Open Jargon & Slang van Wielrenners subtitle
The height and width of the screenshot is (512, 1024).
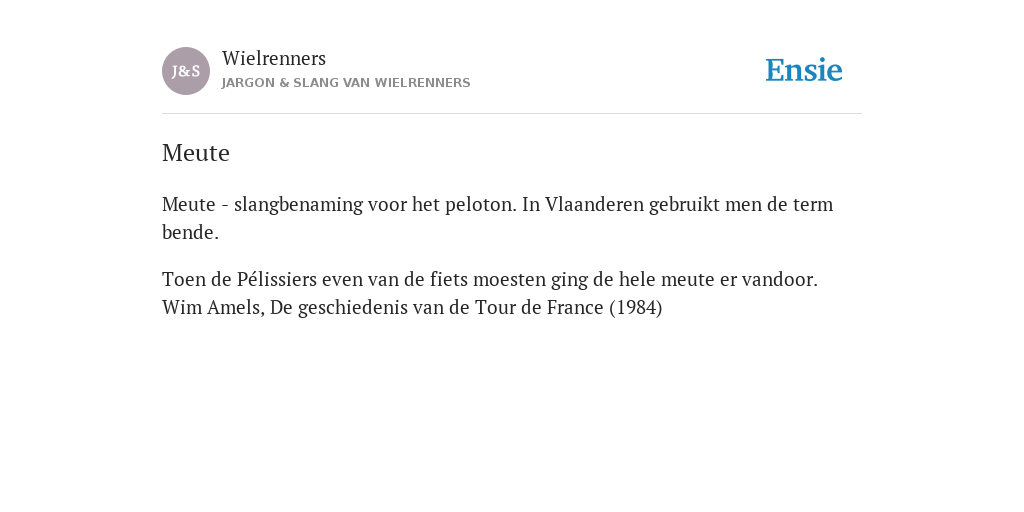pyautogui.click(x=346, y=83)
